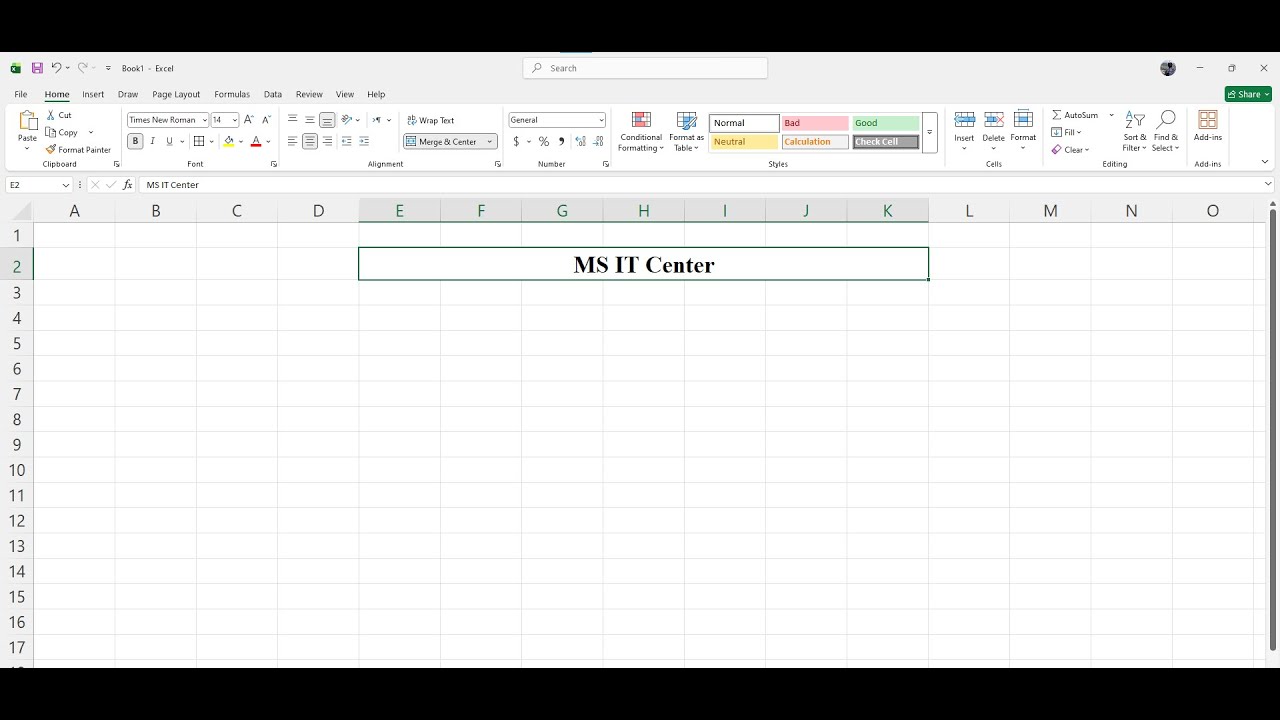This screenshot has width=1280, height=720.
Task: Open Format as Table gallery
Action: click(687, 132)
